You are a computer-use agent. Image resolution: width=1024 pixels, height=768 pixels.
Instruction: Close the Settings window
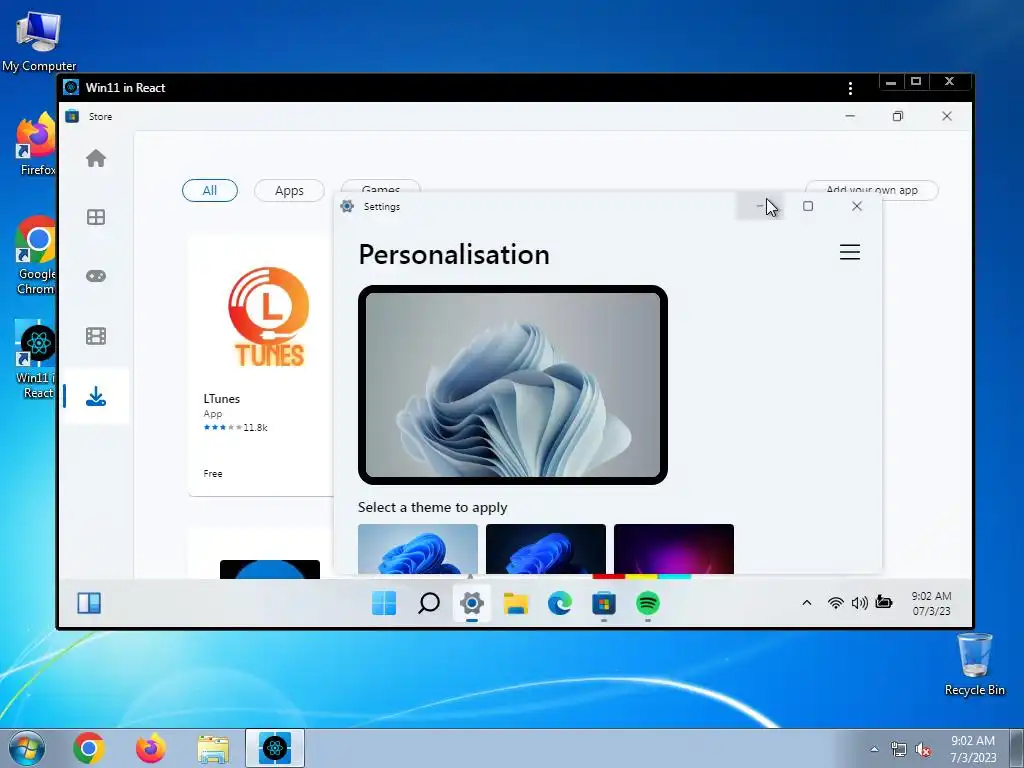[857, 206]
